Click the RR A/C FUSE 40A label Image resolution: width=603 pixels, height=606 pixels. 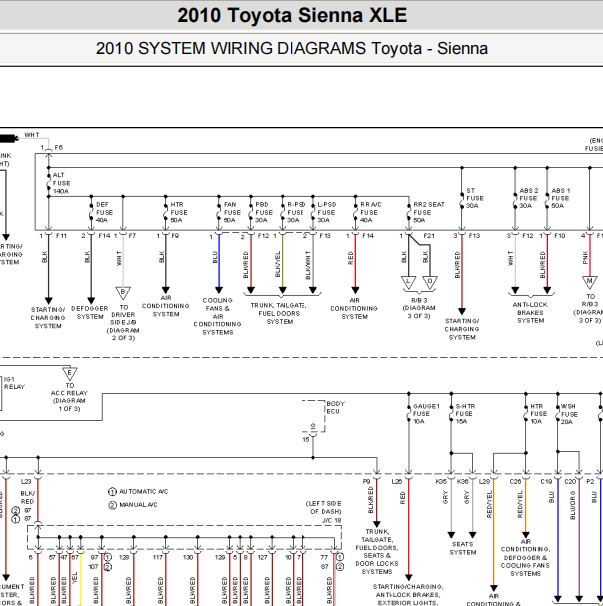371,212
